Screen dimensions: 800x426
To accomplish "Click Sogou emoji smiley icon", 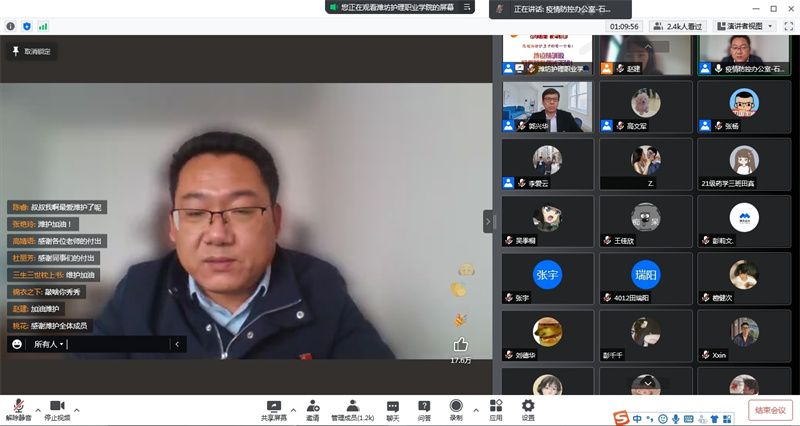I will point(663,419).
